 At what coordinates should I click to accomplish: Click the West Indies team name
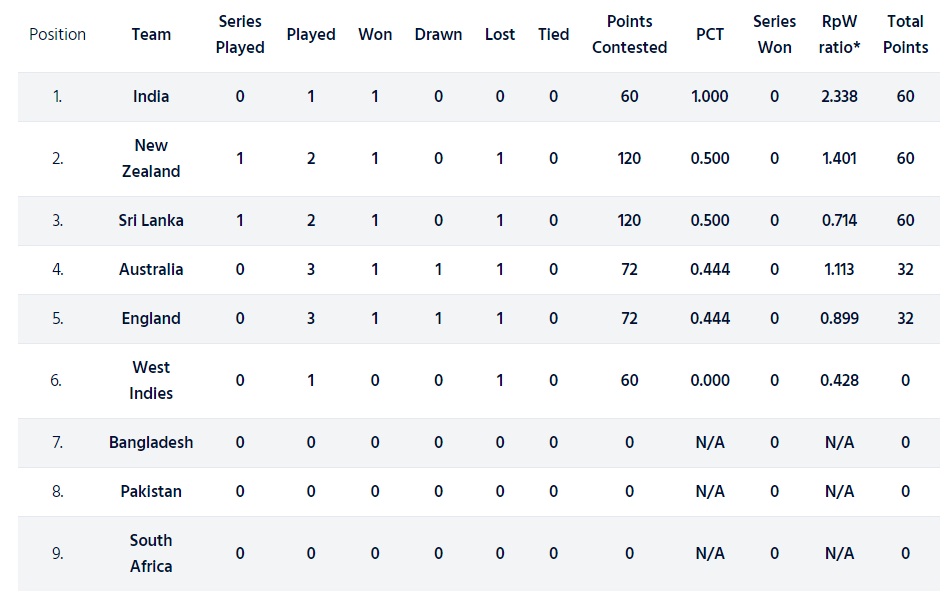(x=151, y=380)
